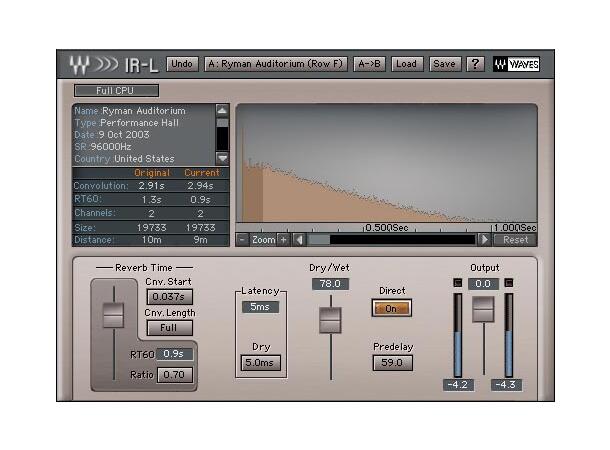Image resolution: width=610 pixels, height=450 pixels.
Task: Click the RT60 0.9s value field
Action: (174, 354)
